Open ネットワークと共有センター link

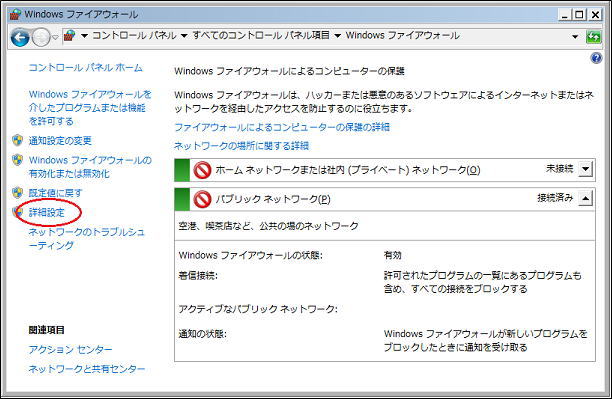tap(87, 369)
